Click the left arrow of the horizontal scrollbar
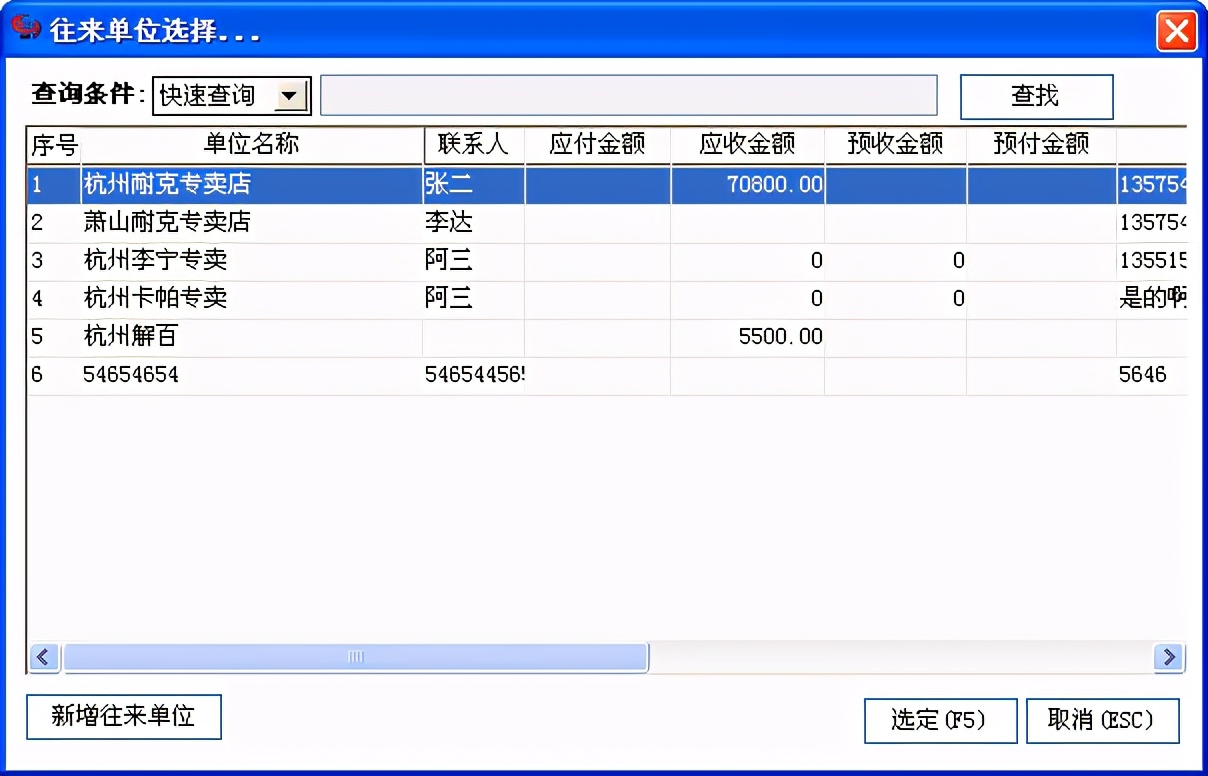 tap(43, 657)
